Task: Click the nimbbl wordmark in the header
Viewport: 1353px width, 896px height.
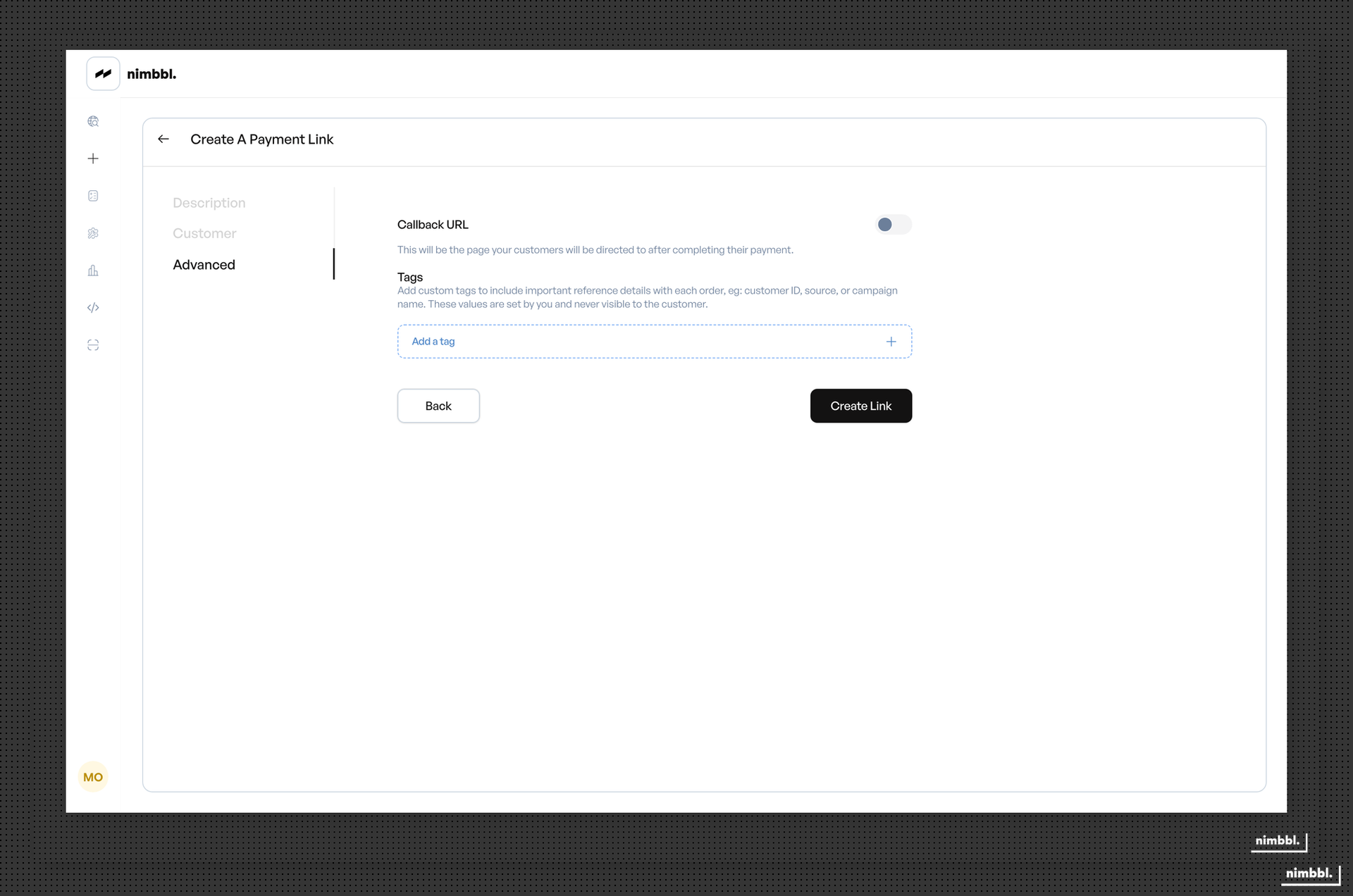Action: pyautogui.click(x=151, y=73)
